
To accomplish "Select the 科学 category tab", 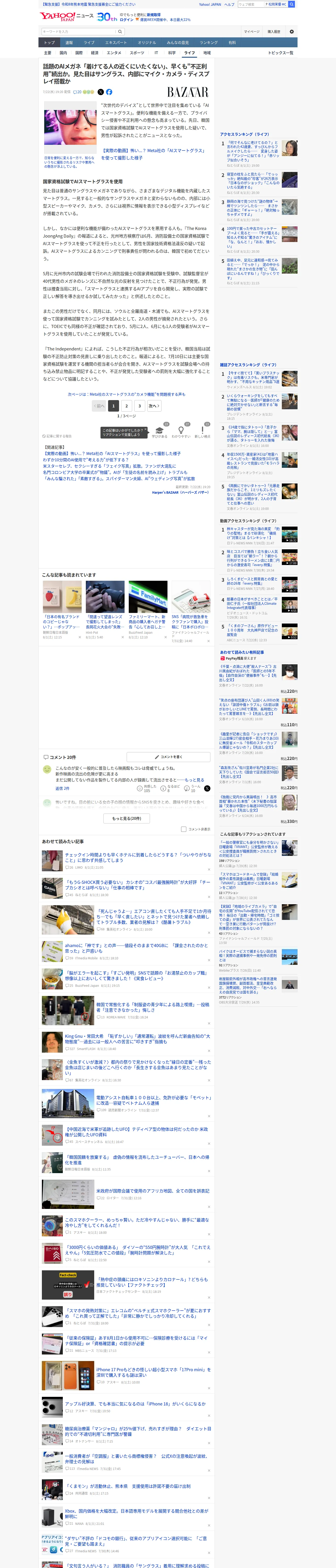I will (172, 53).
